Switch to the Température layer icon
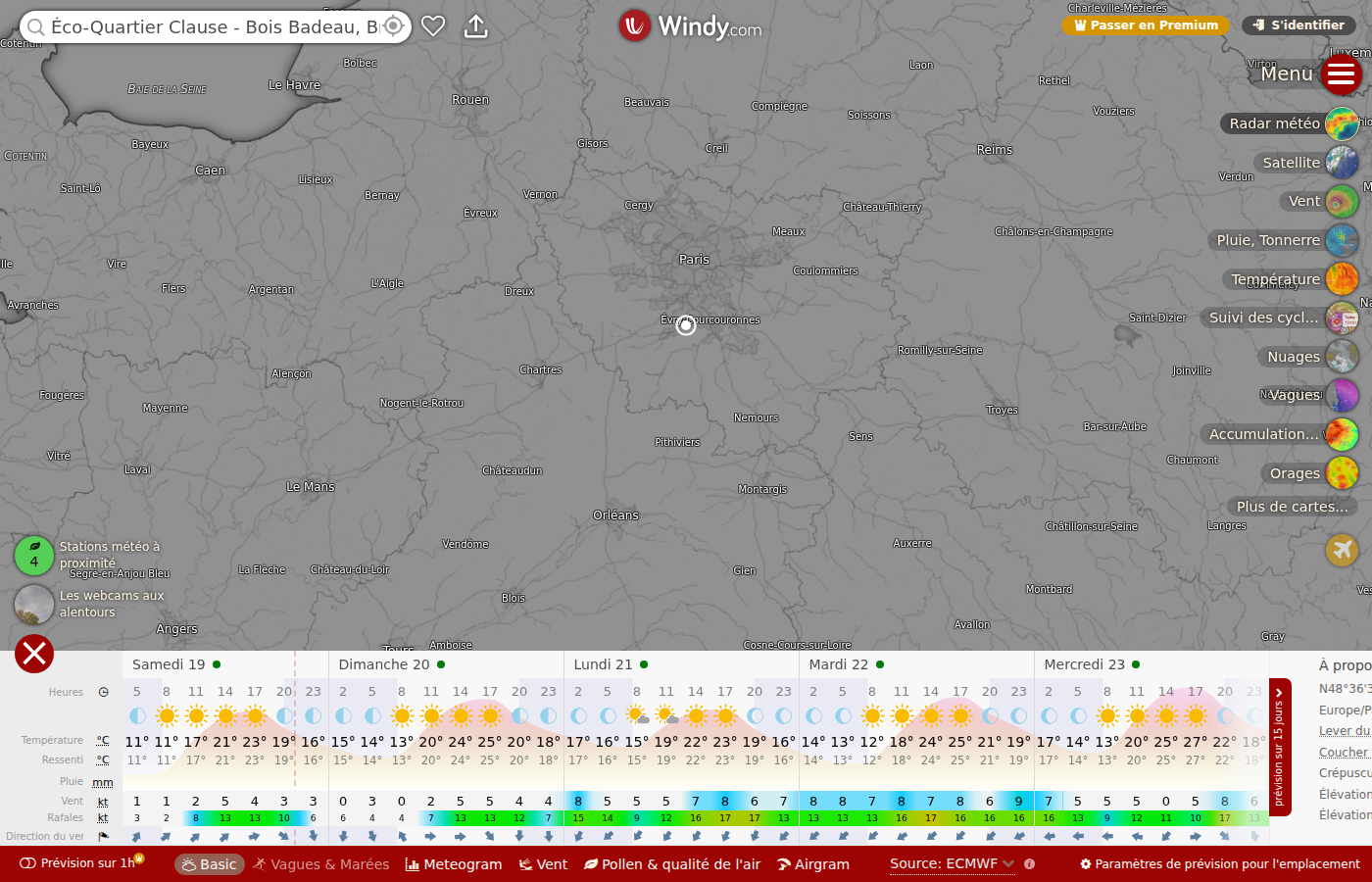 (x=1342, y=279)
